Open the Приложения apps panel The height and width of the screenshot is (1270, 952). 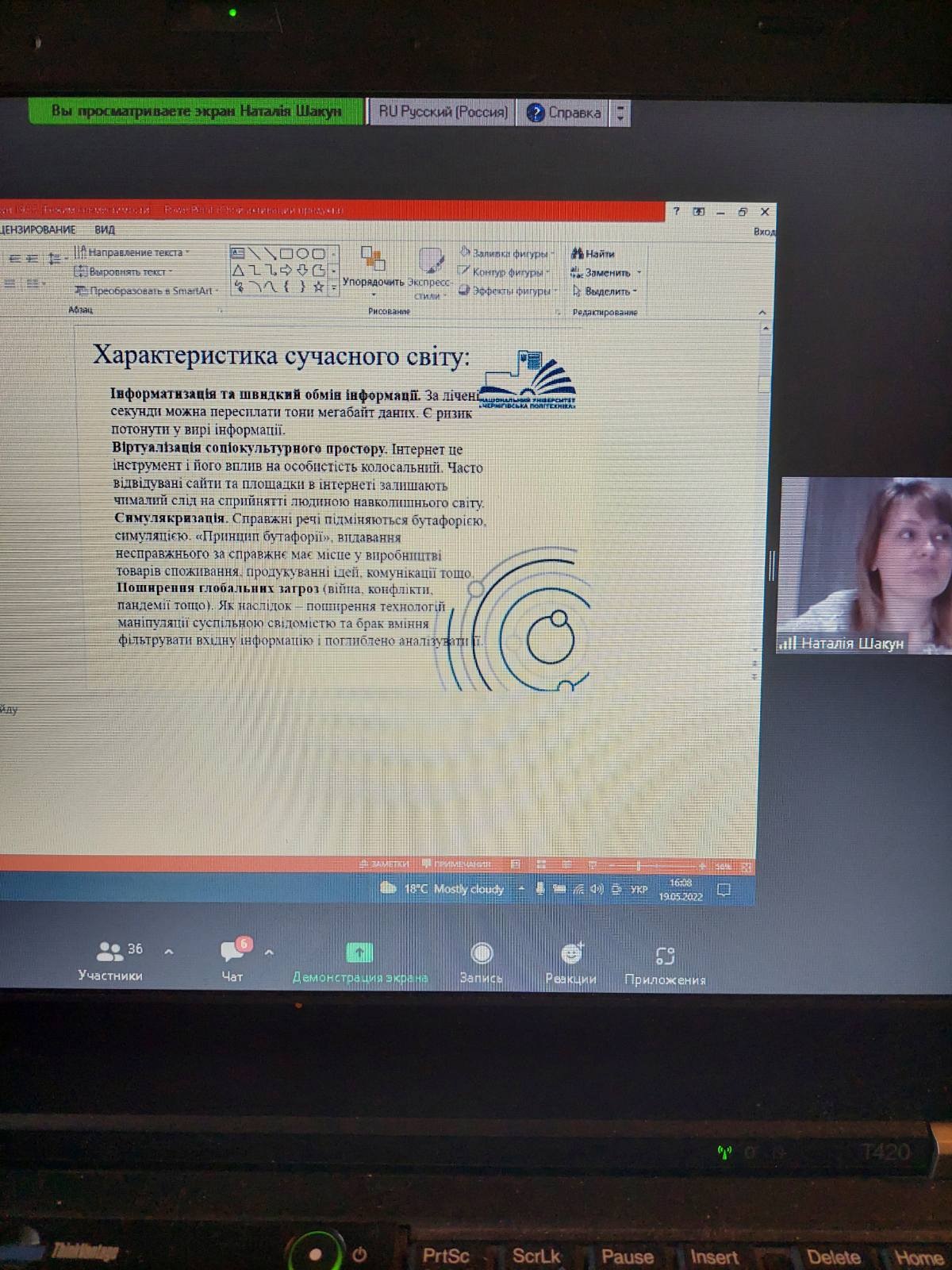click(665, 965)
